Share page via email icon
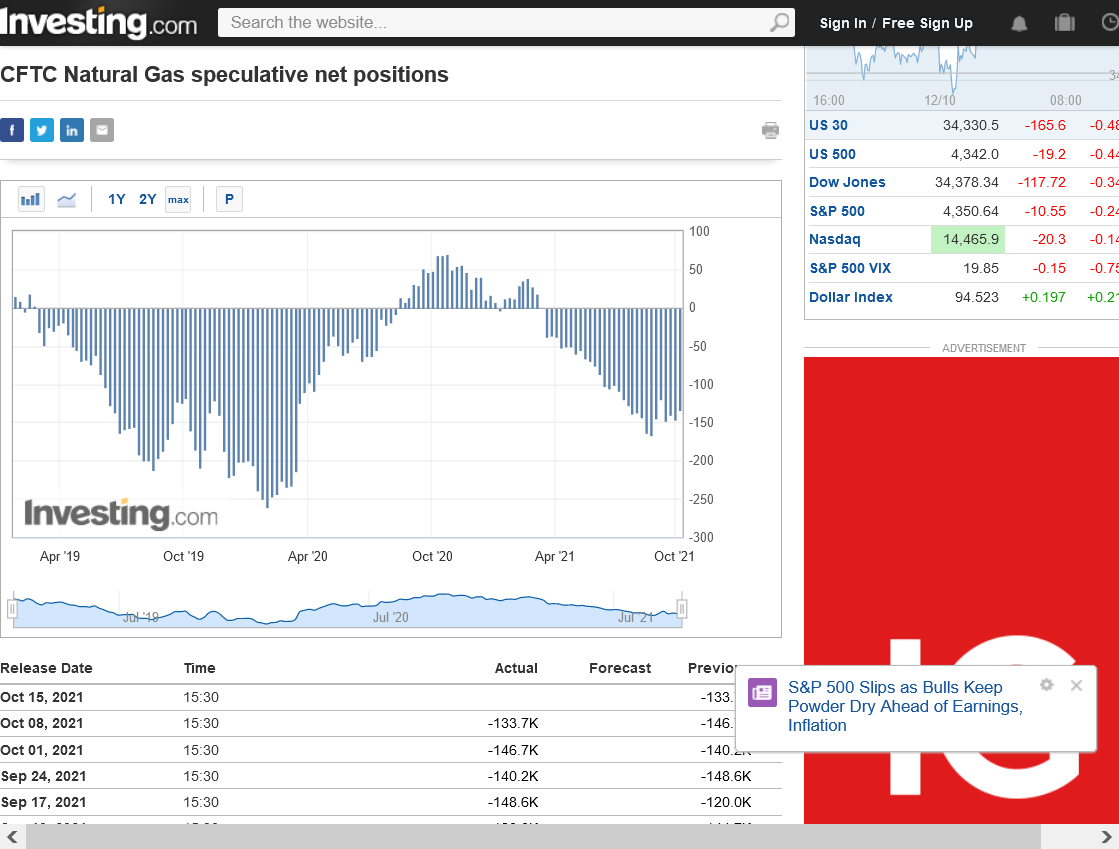 pos(102,130)
